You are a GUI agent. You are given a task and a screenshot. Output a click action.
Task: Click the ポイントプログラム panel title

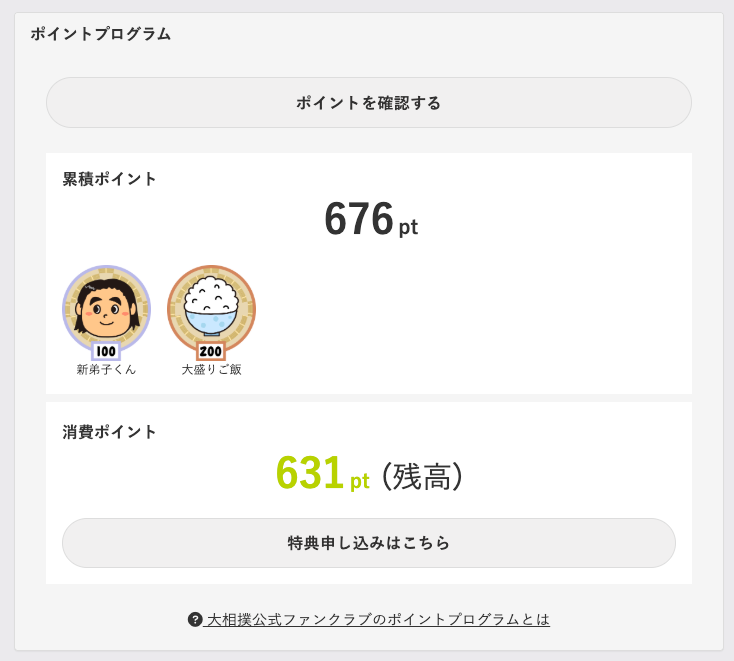pyautogui.click(x=101, y=34)
